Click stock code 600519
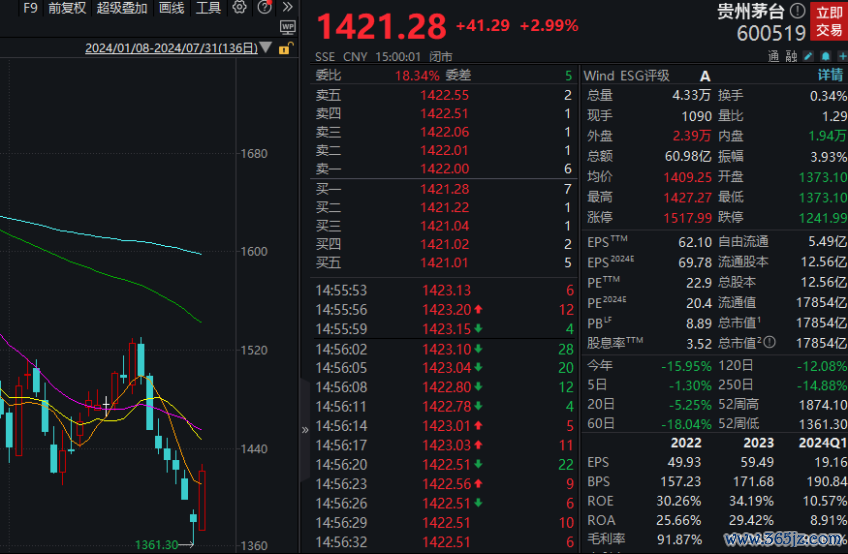848x554 pixels. (771, 33)
